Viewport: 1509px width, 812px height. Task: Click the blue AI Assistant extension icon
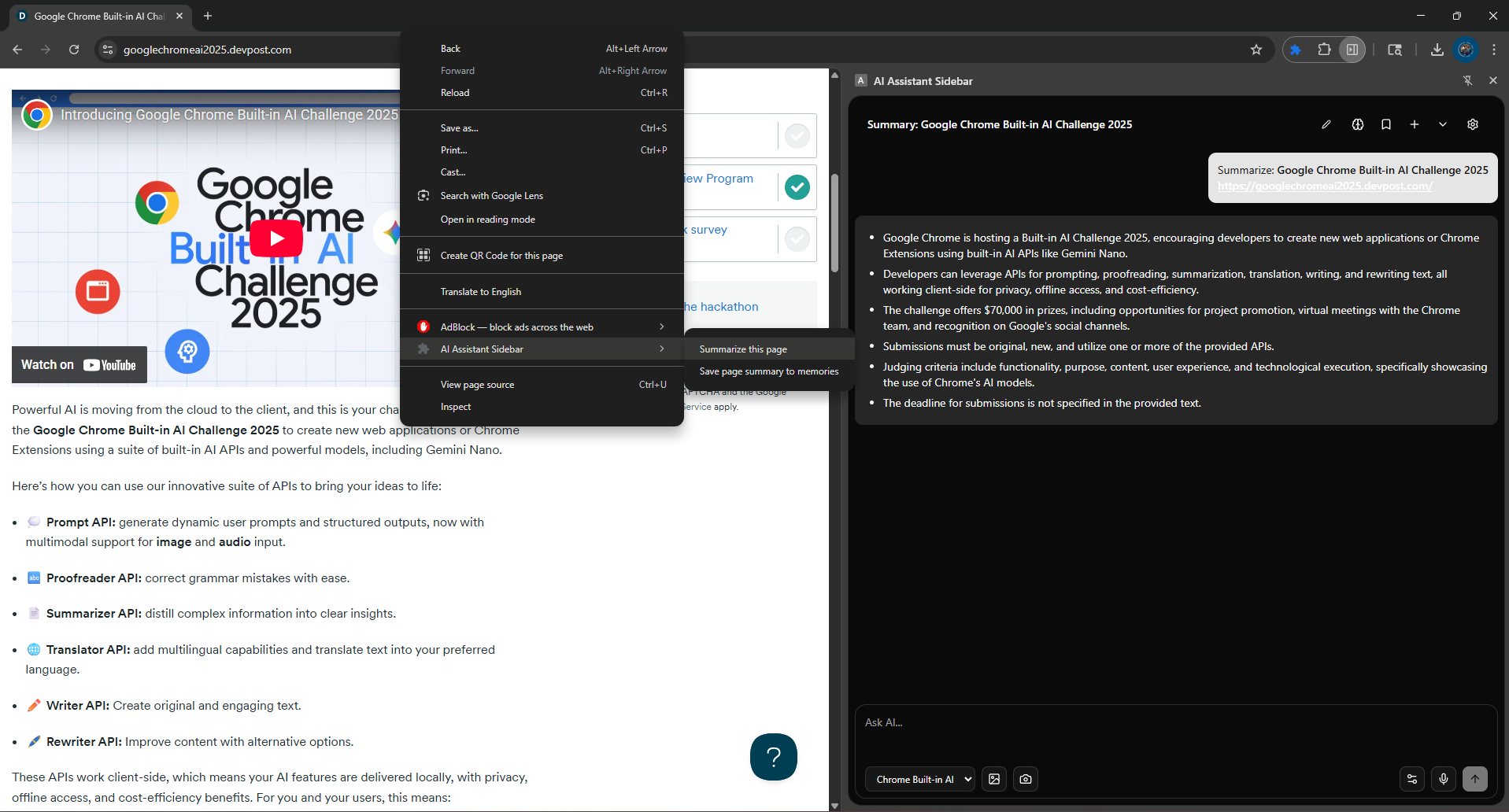point(1295,50)
